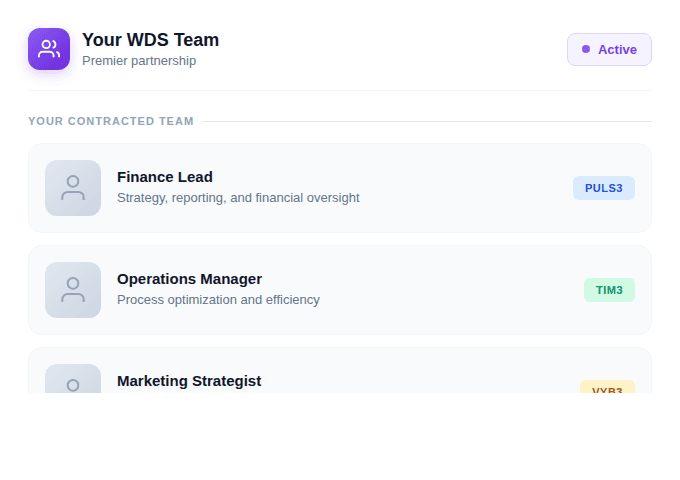Select the green TIM3 tag
The width and height of the screenshot is (680, 480).
click(x=609, y=290)
